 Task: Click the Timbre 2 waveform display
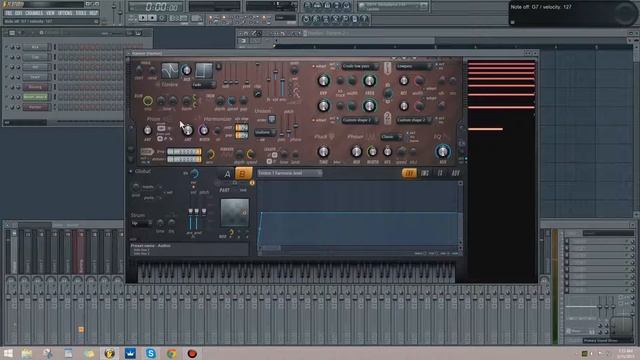click(204, 71)
